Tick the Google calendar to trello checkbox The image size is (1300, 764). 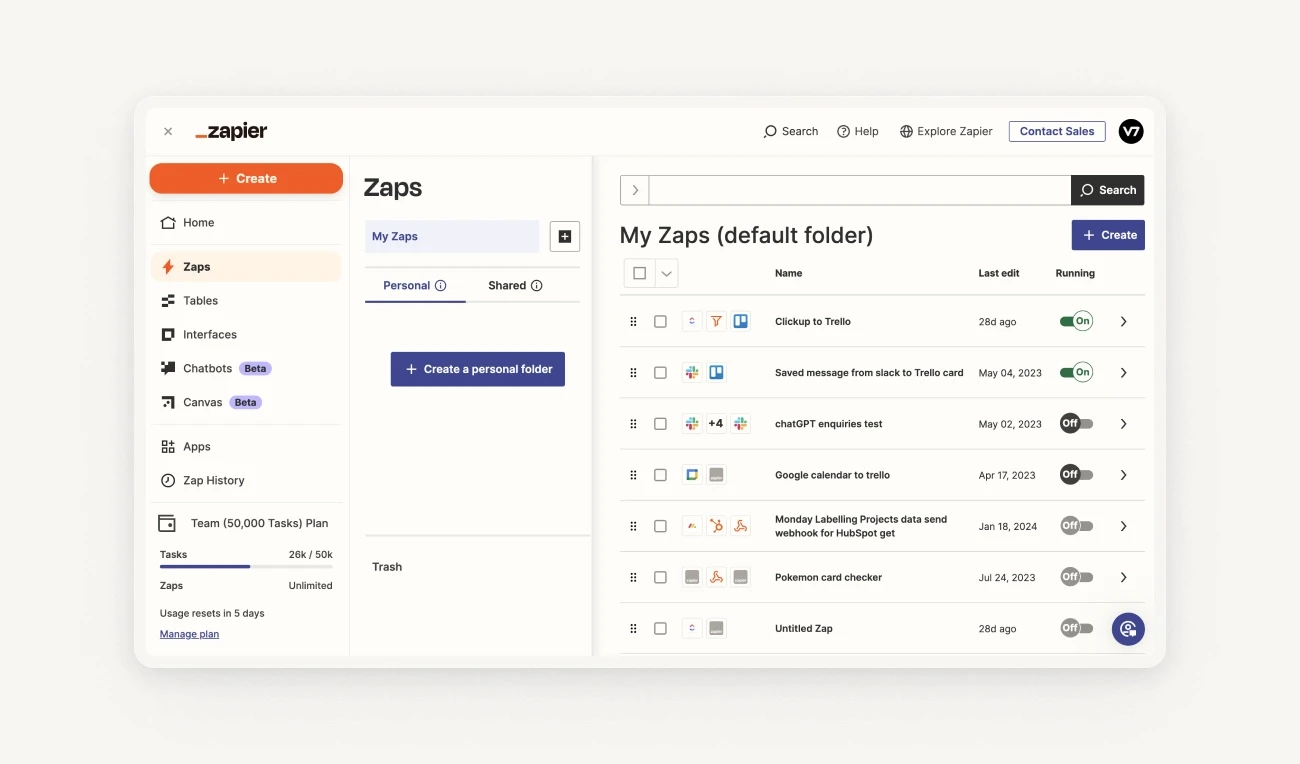660,475
